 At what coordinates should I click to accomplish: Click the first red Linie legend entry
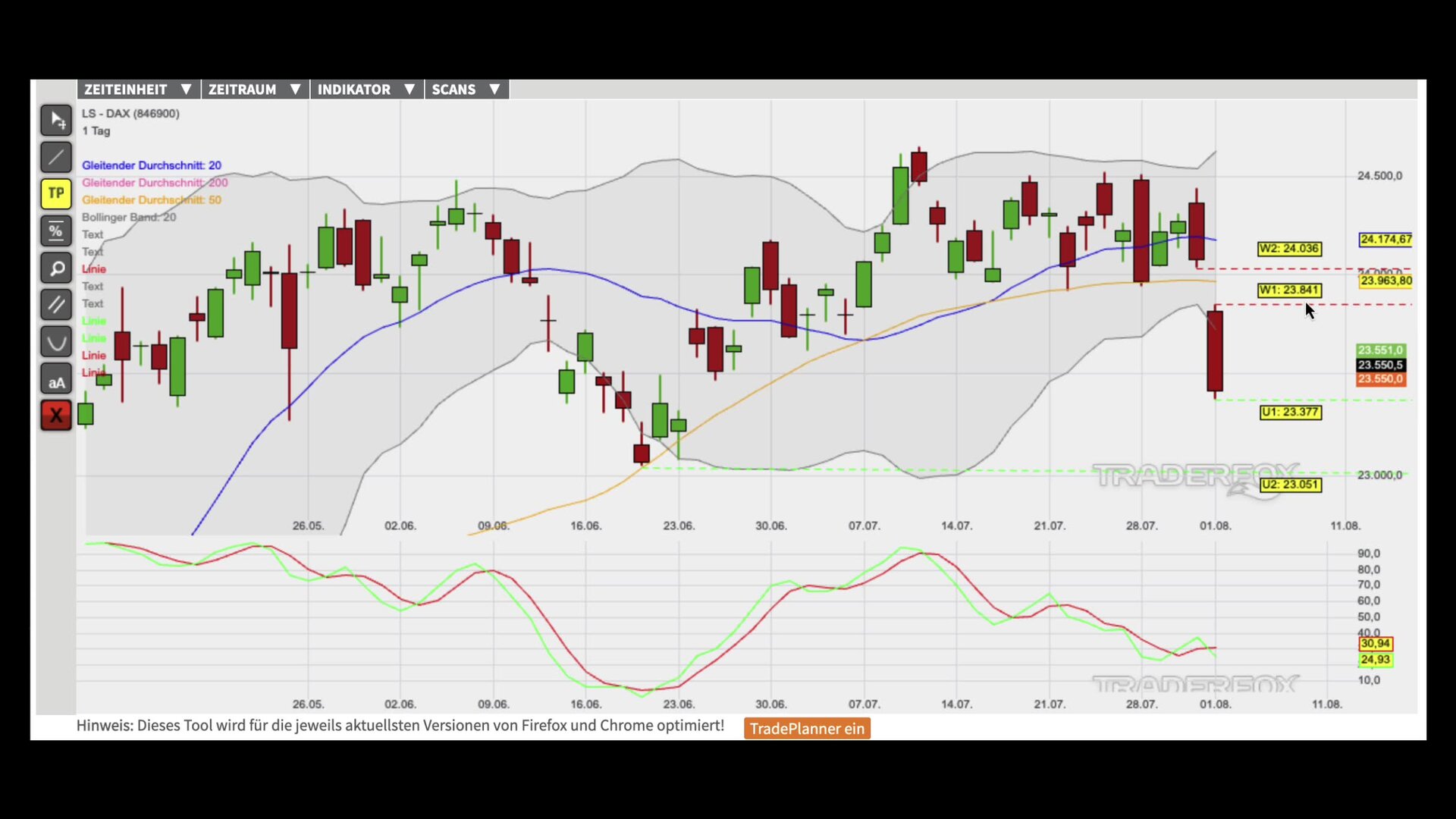(x=94, y=269)
